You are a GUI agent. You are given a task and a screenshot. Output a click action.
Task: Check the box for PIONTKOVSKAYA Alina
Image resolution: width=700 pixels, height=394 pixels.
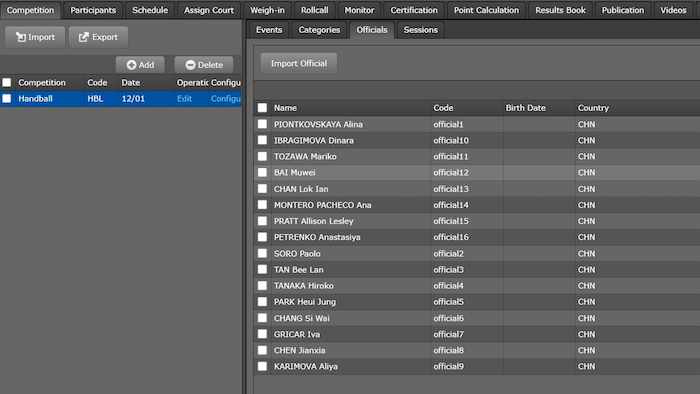[262, 124]
